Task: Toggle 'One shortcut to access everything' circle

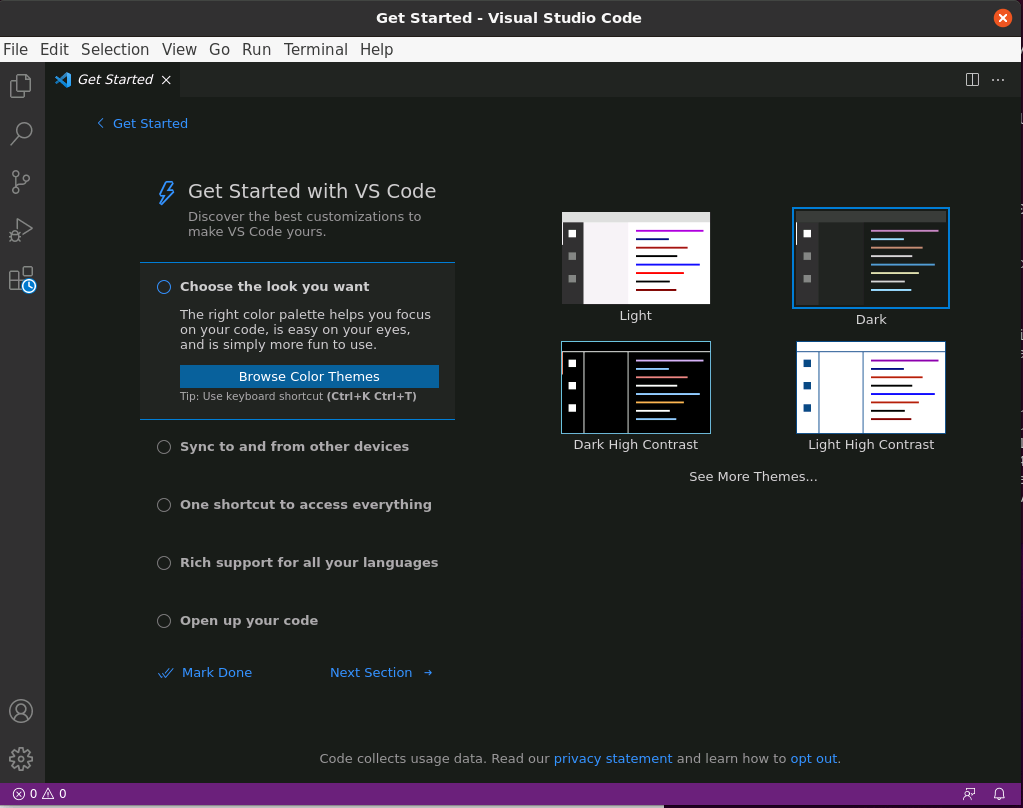Action: point(164,505)
